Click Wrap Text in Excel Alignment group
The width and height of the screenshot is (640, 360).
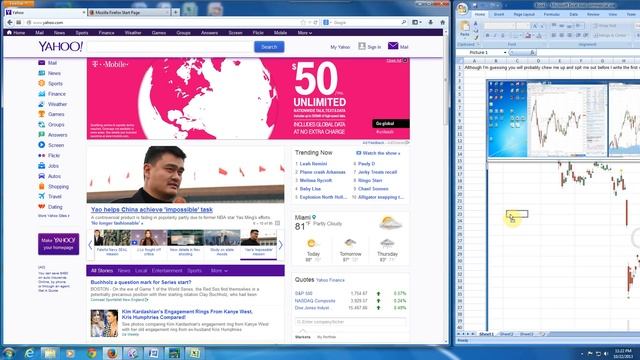coord(604,26)
